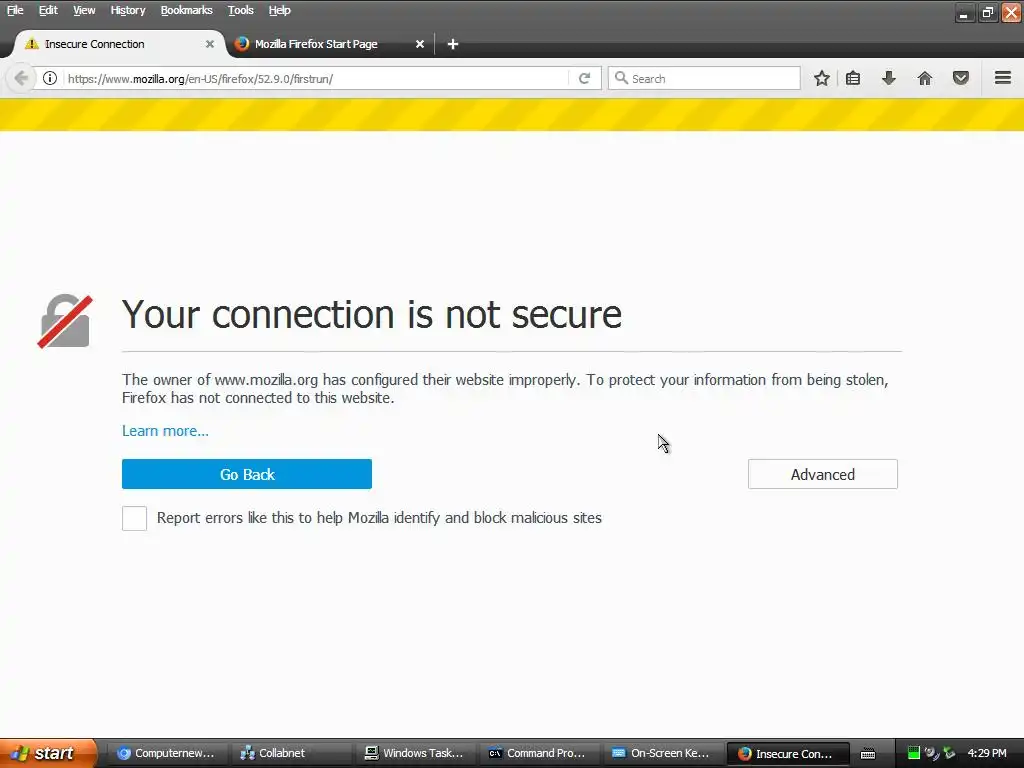Open the Tools menu

(x=241, y=10)
